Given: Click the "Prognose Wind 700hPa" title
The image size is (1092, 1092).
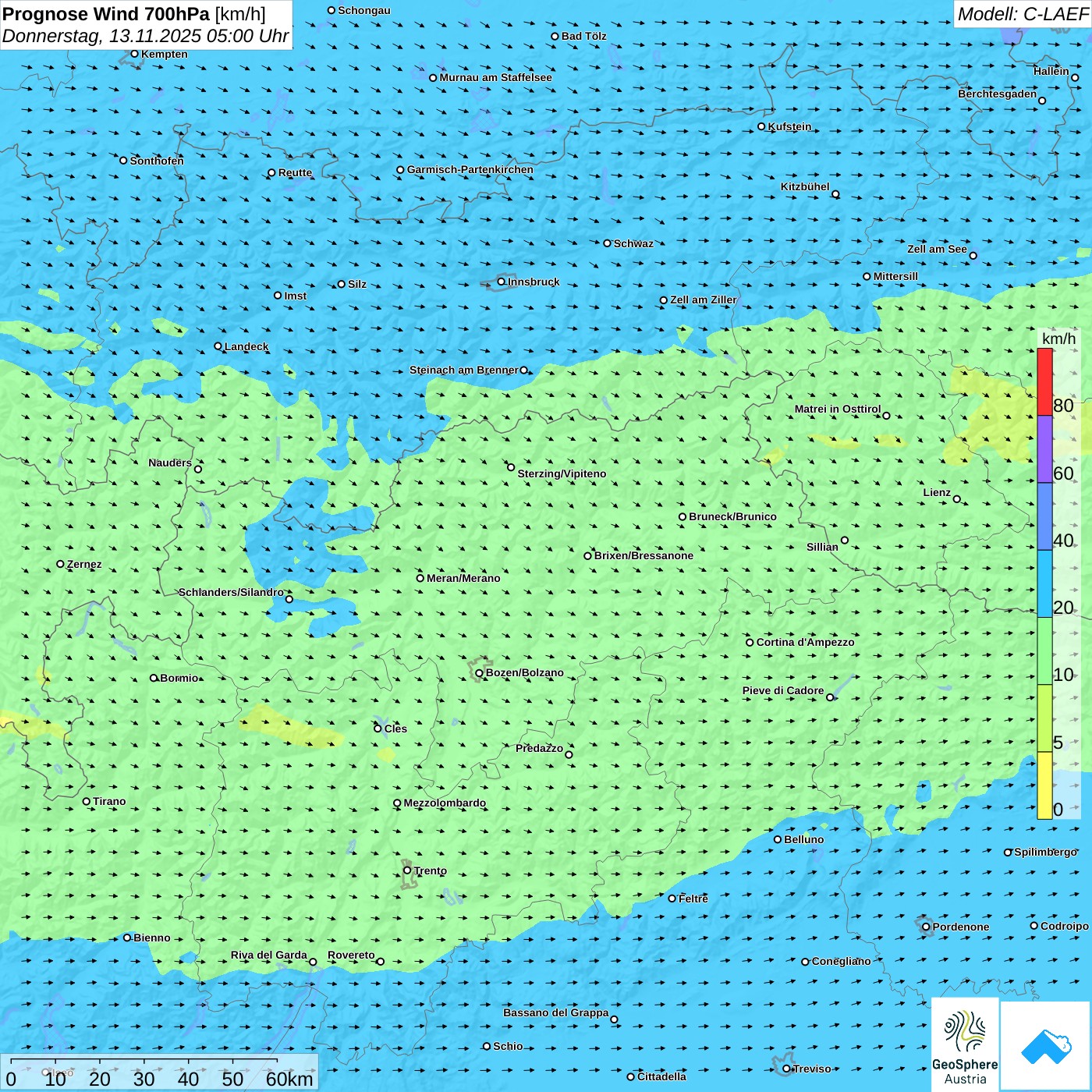Looking at the screenshot, I should 106,14.
